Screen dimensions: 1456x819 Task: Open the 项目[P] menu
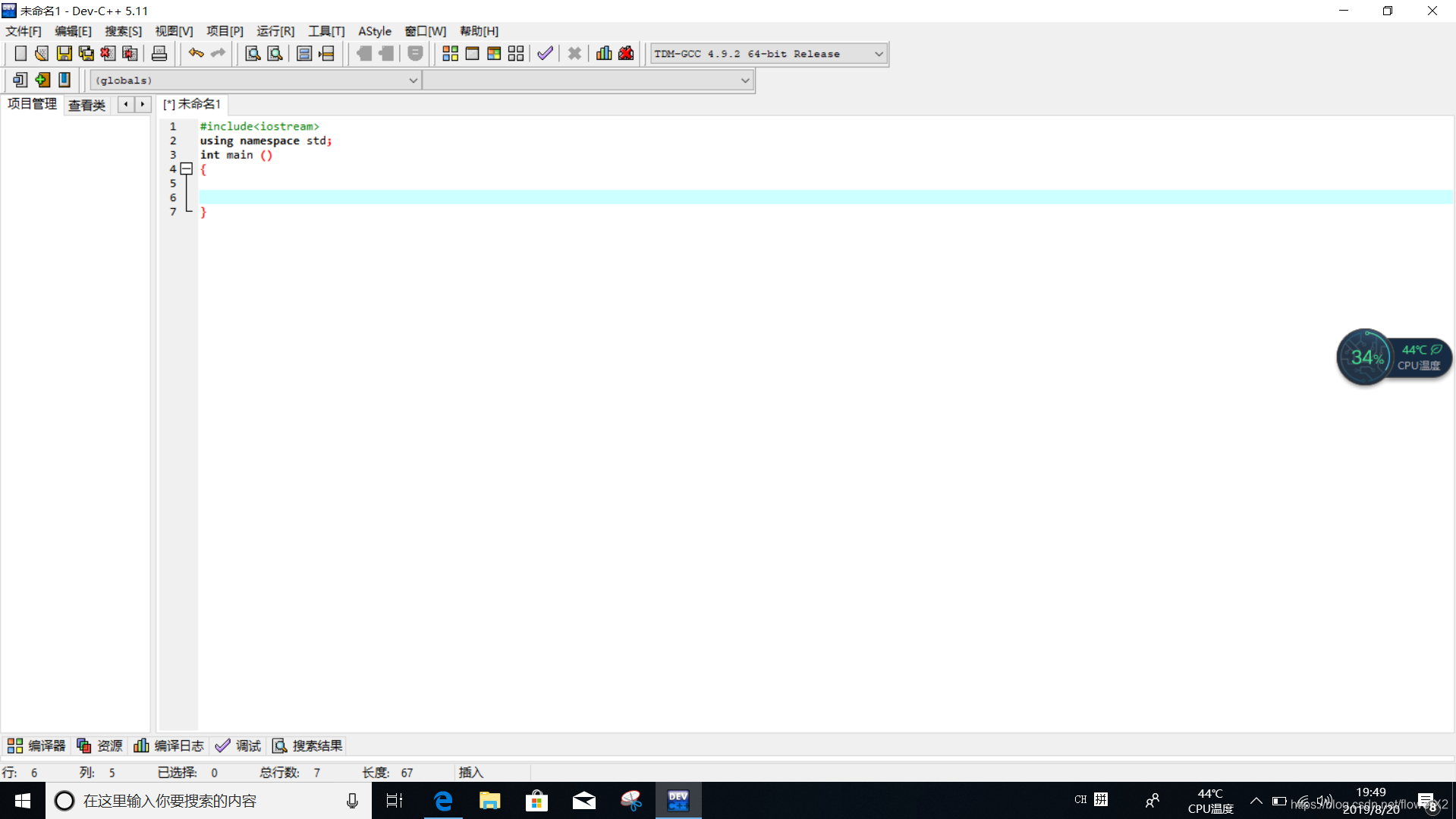tap(225, 31)
